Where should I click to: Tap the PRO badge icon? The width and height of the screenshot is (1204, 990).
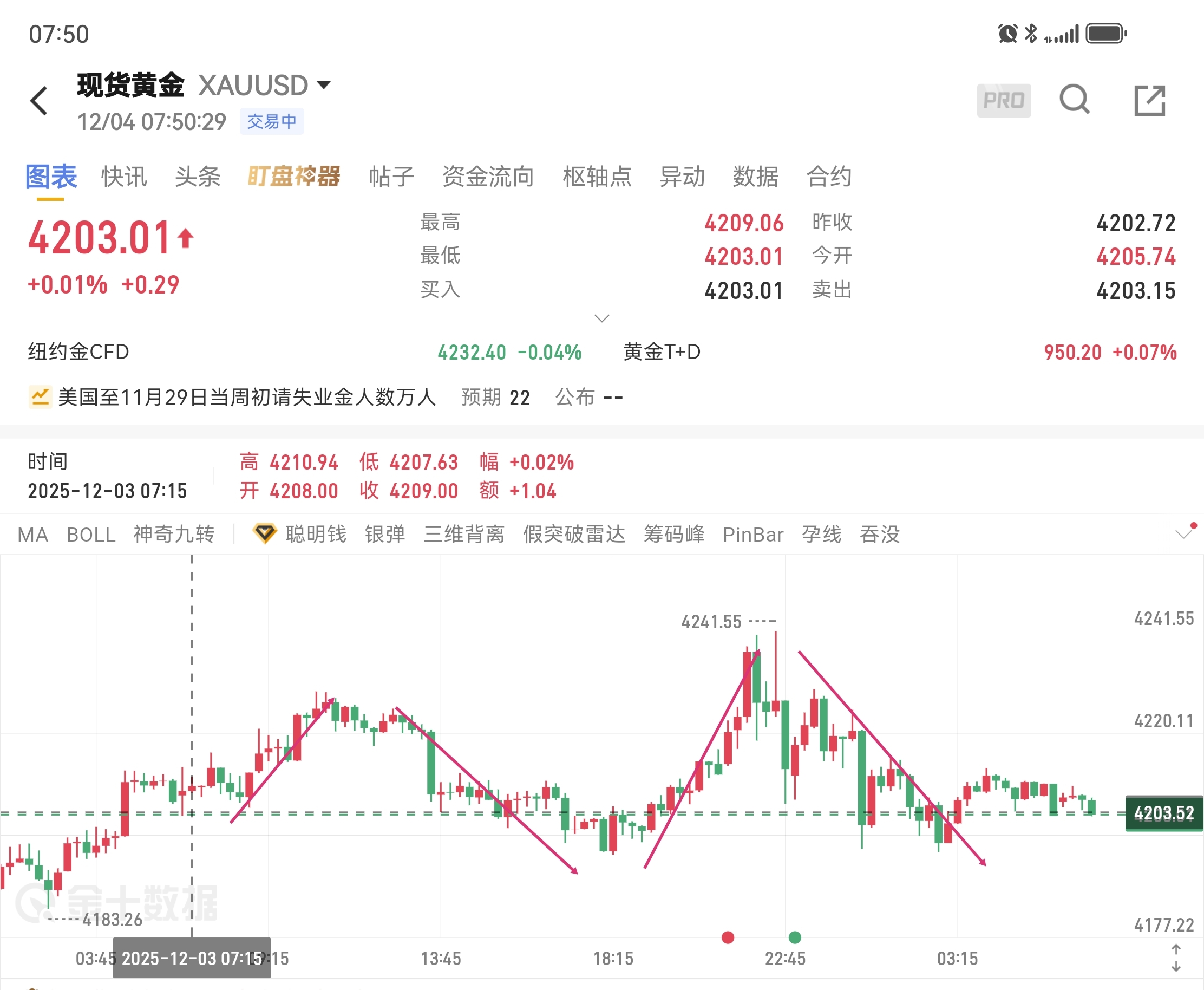point(1003,101)
